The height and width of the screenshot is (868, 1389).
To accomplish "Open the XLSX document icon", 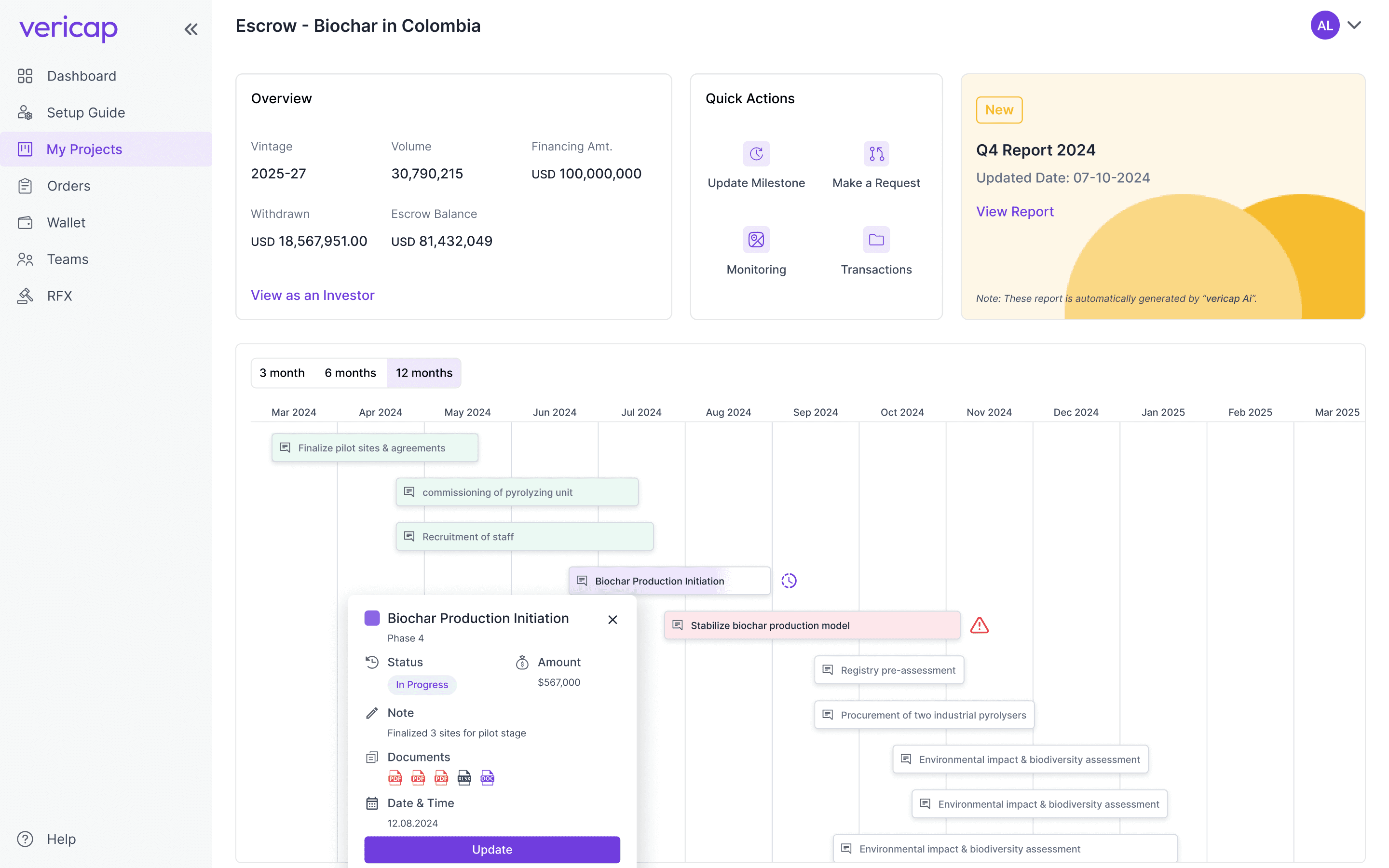I will (464, 778).
